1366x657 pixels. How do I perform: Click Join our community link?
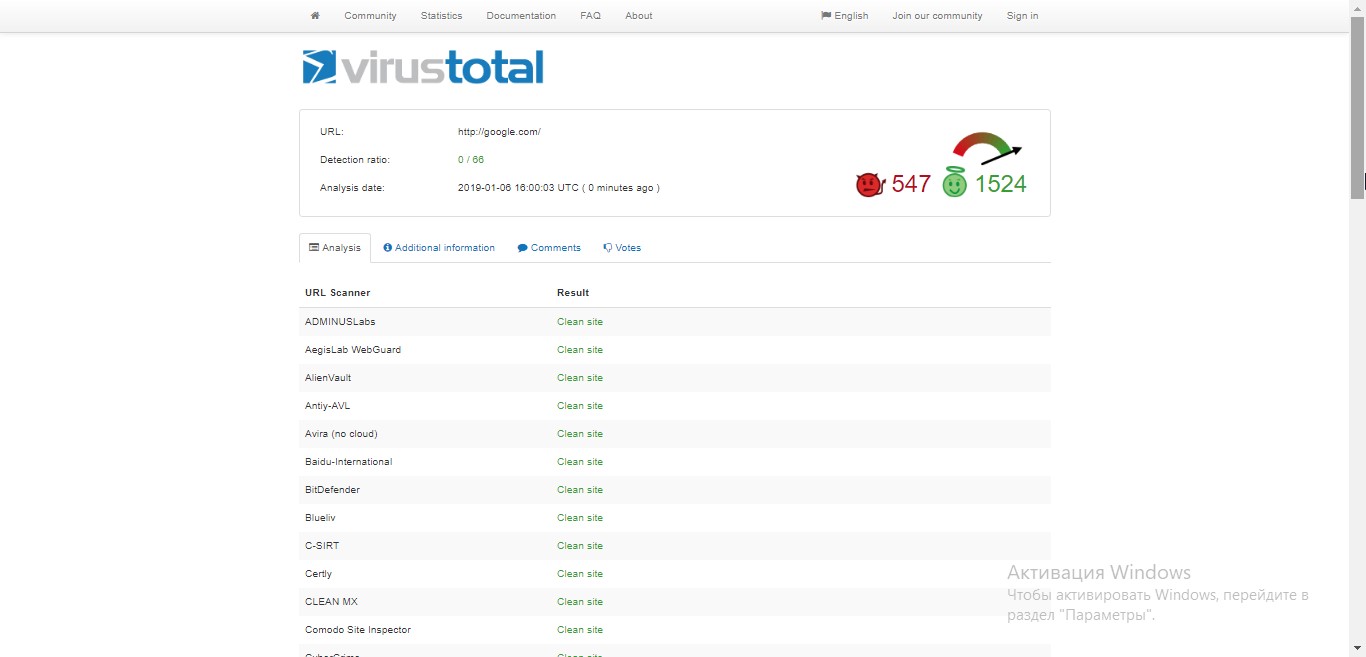point(937,16)
